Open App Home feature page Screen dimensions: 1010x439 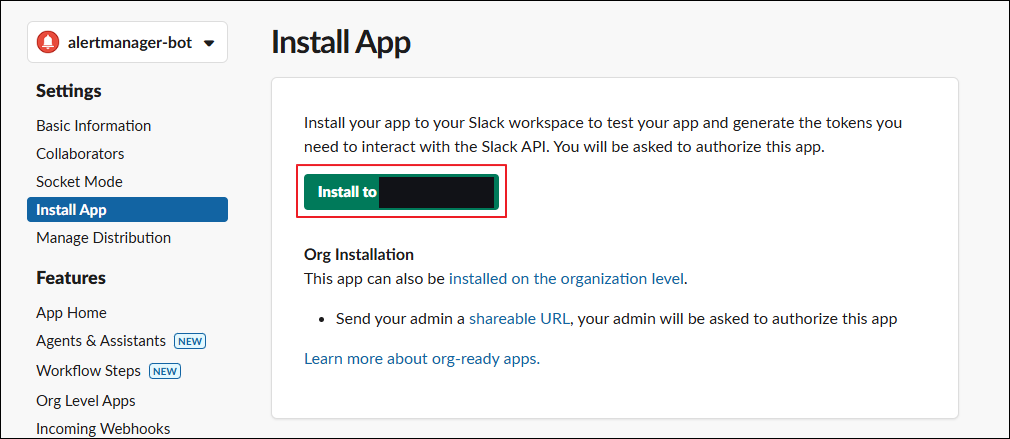[x=71, y=313]
